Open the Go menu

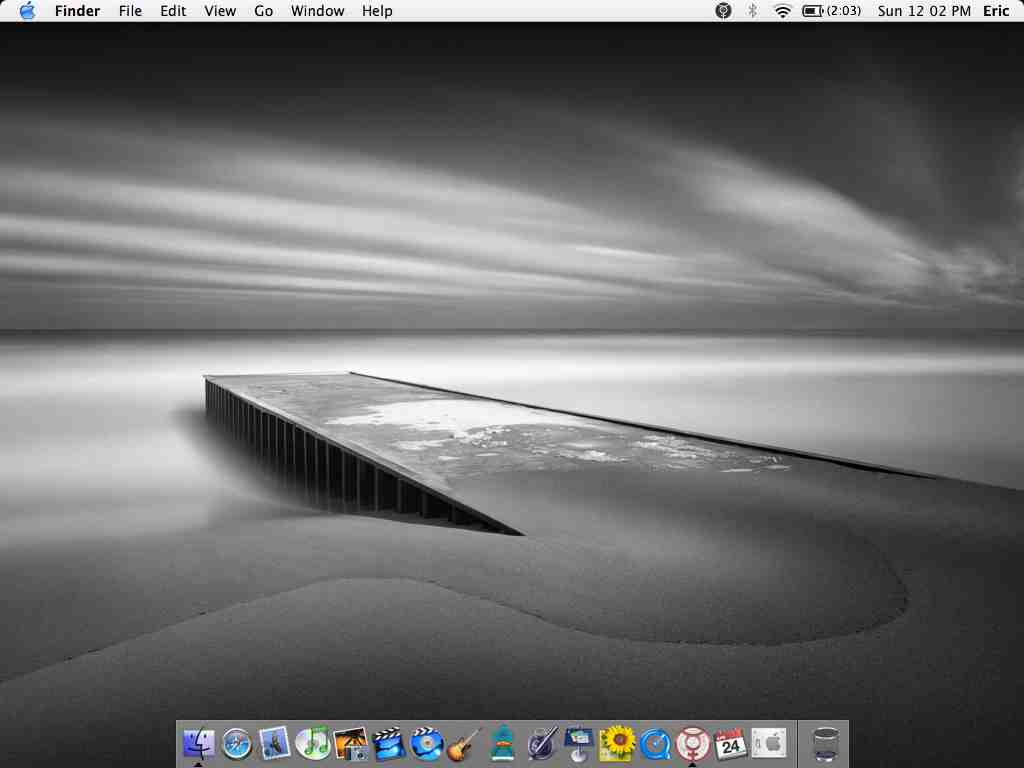pos(263,11)
